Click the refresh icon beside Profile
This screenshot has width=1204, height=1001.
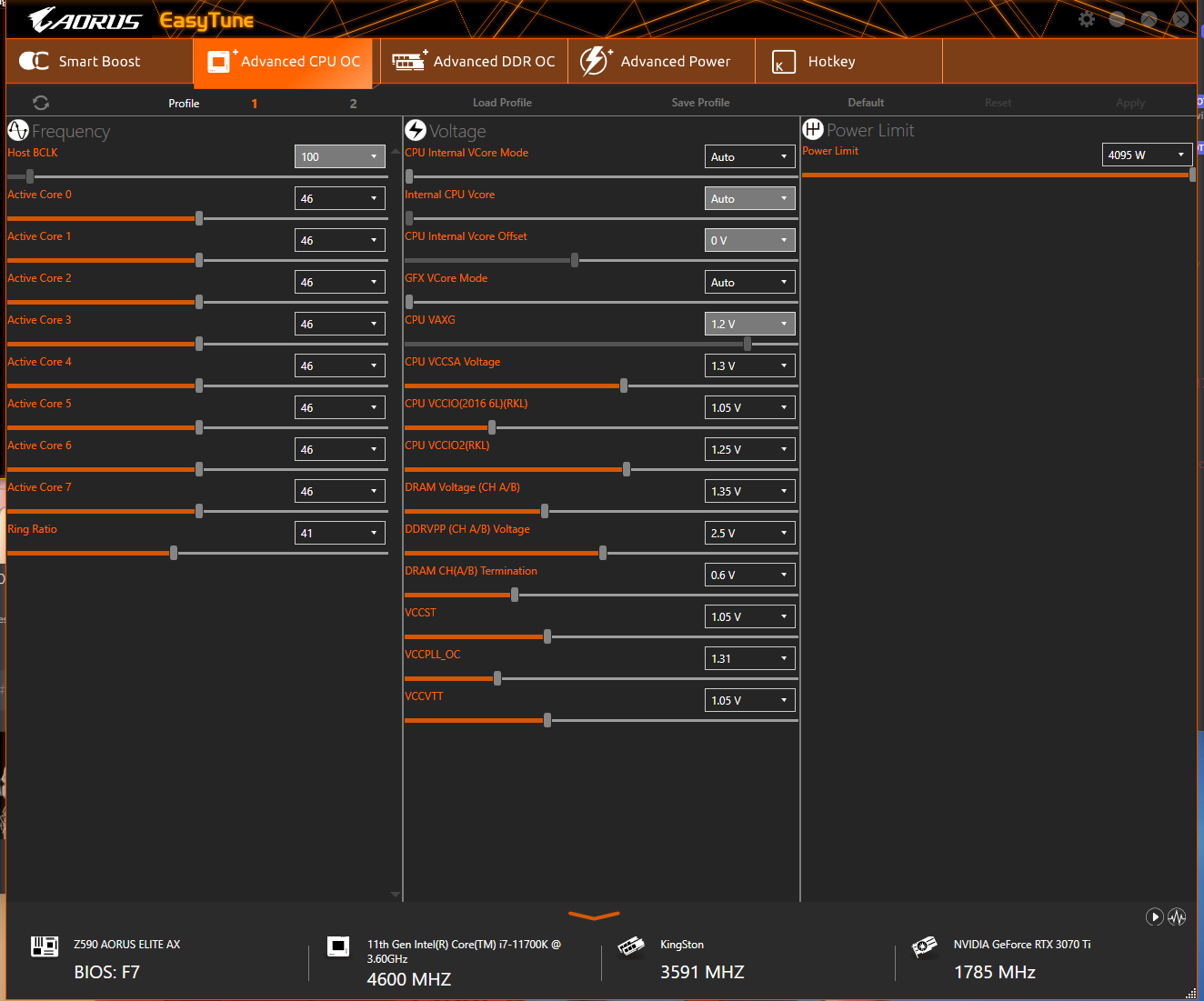pyautogui.click(x=41, y=103)
